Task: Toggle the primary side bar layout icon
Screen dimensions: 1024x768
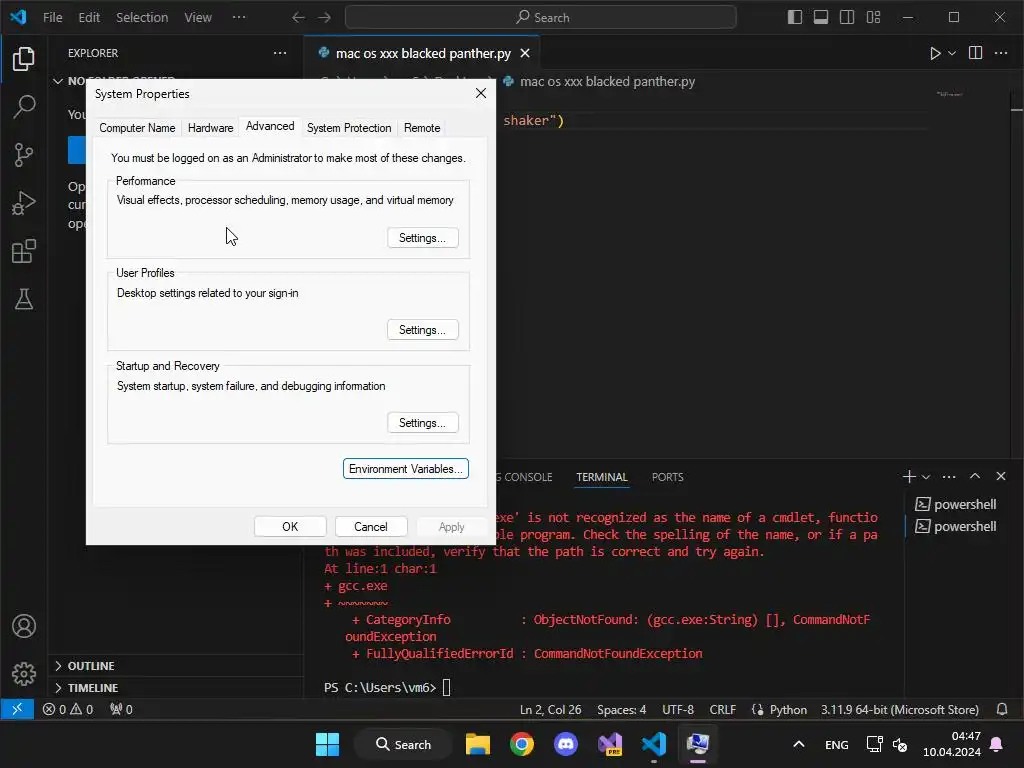Action: pos(795,17)
